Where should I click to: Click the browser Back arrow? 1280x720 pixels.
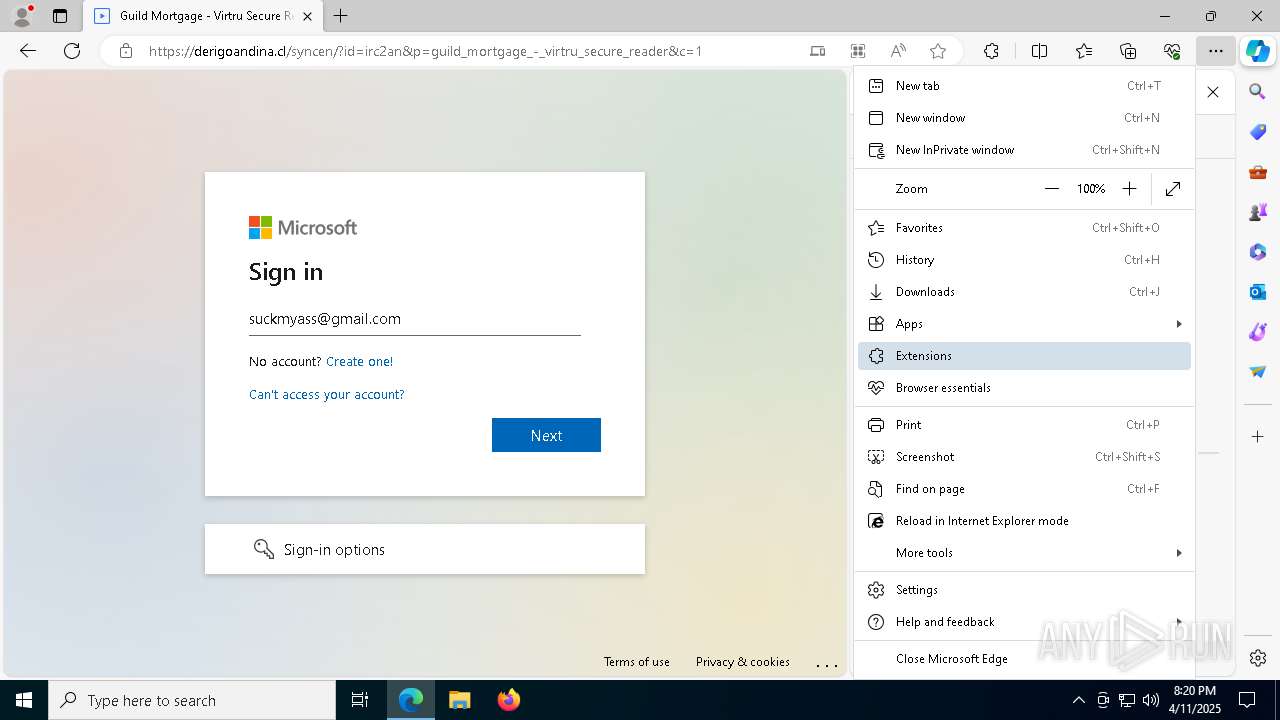[x=28, y=51]
